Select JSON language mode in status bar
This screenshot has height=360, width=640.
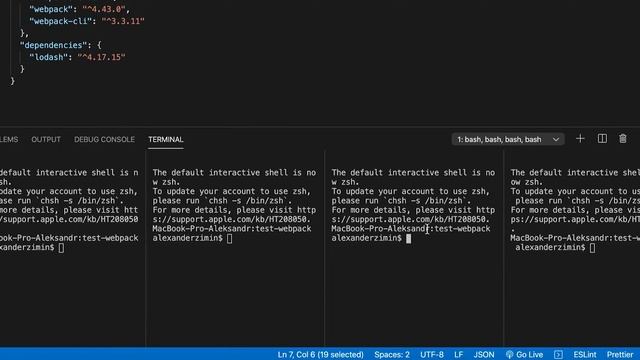pos(484,355)
